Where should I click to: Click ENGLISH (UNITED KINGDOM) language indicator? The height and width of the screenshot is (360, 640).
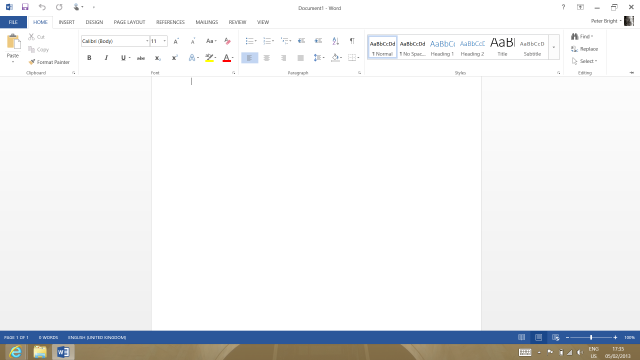pyautogui.click(x=97, y=338)
